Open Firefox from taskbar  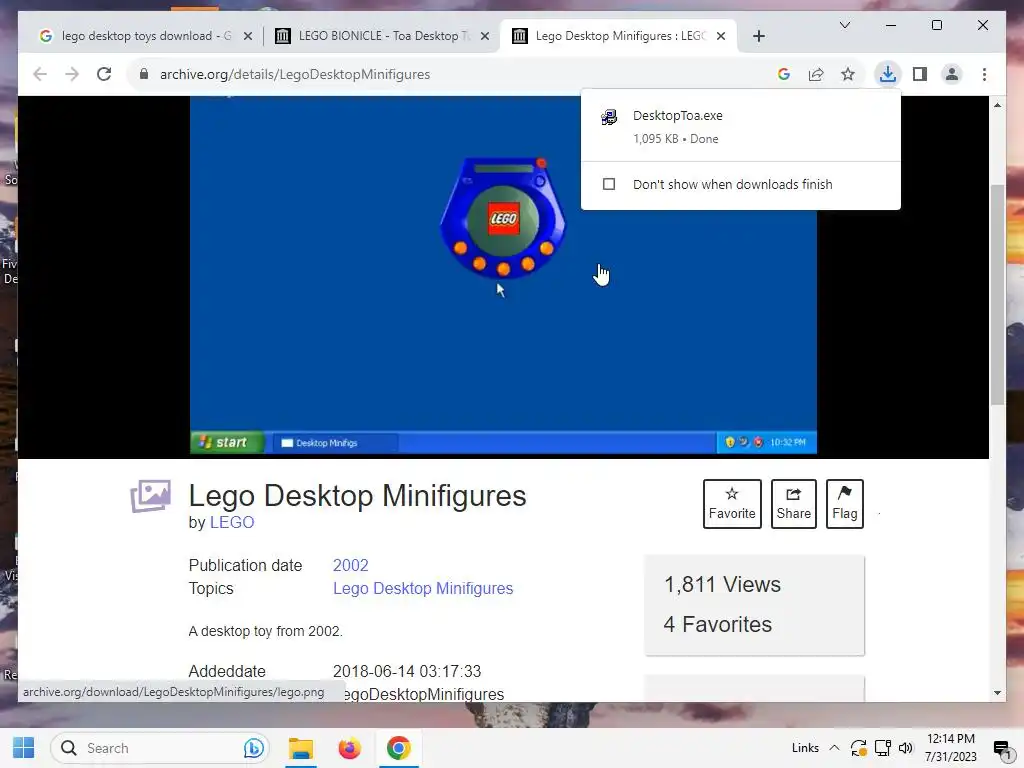pyautogui.click(x=349, y=748)
